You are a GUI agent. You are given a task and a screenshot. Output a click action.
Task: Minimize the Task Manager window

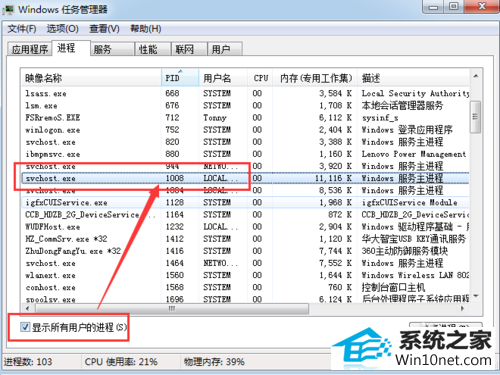433,7
